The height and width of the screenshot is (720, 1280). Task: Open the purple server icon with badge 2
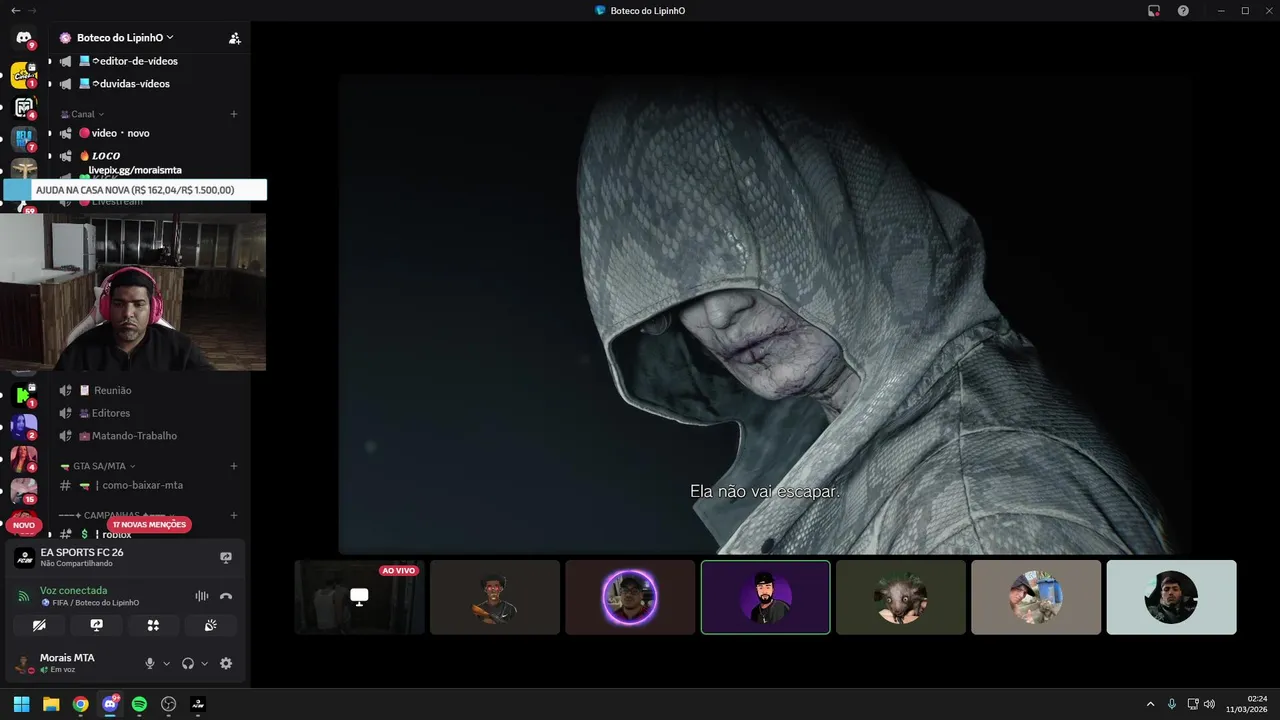click(24, 427)
